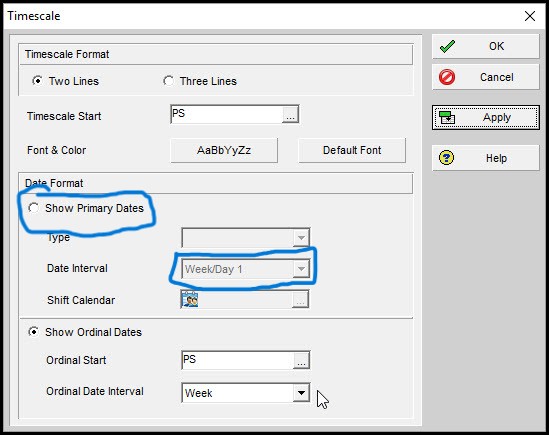Screen dimensions: 549x435
Task: Expand the Date Interval Week/Day 1 dropdown
Action: coord(301,269)
